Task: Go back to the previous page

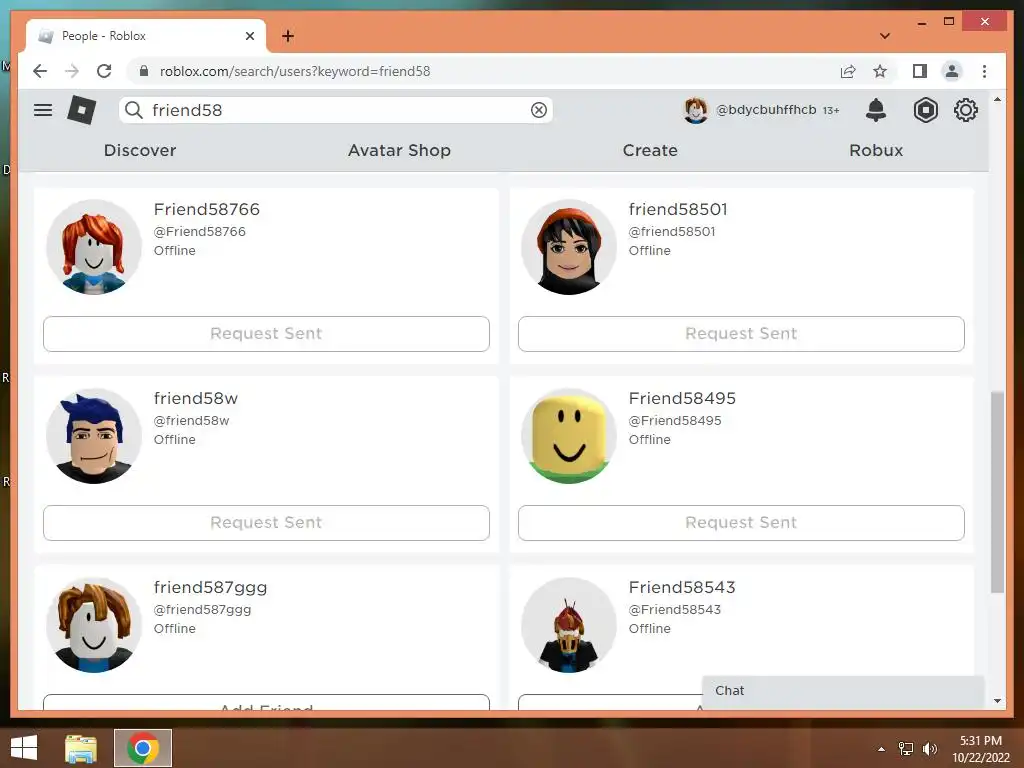Action: [x=40, y=71]
